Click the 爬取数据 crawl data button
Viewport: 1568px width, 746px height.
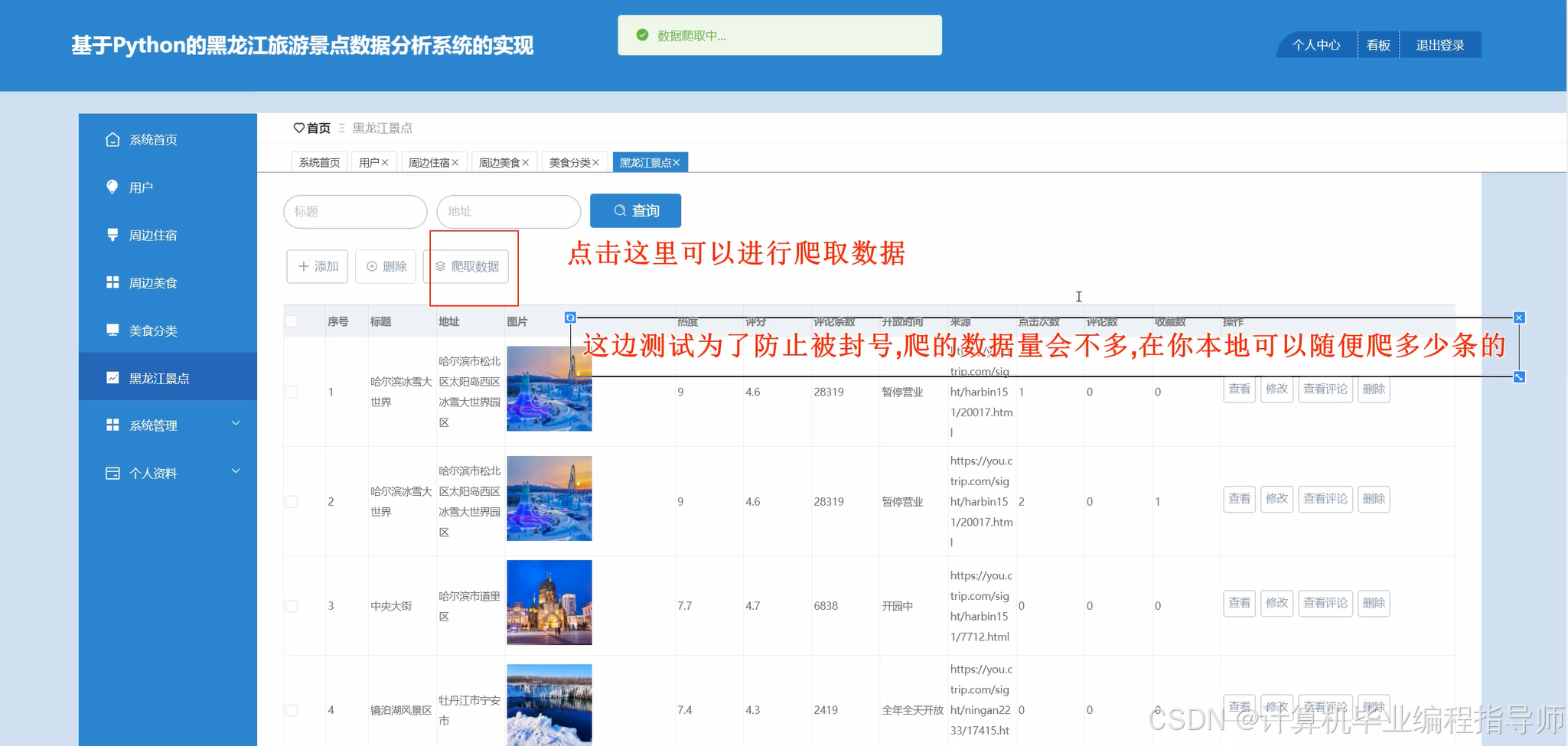point(469,266)
